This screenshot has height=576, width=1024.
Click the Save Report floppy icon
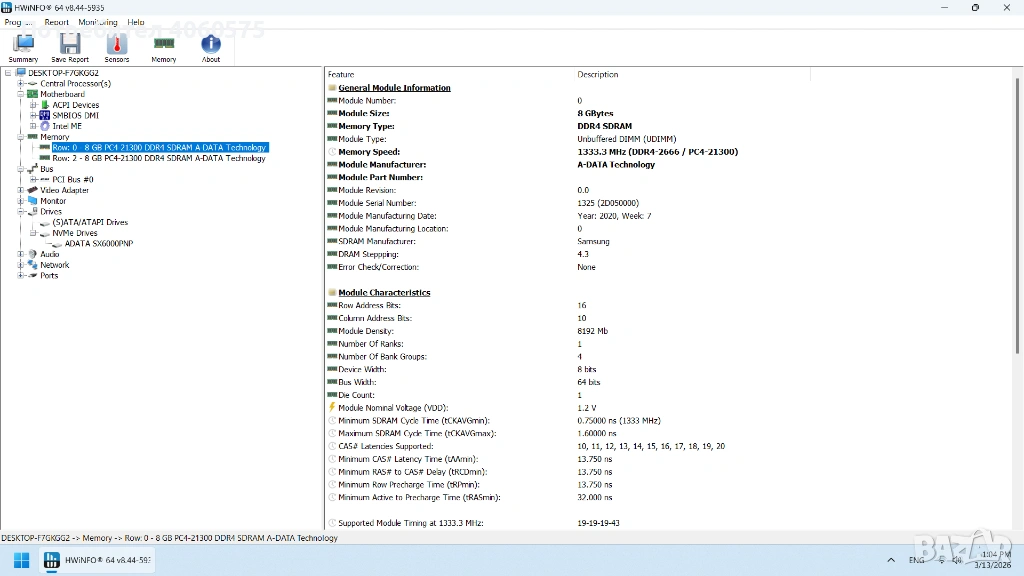70,46
